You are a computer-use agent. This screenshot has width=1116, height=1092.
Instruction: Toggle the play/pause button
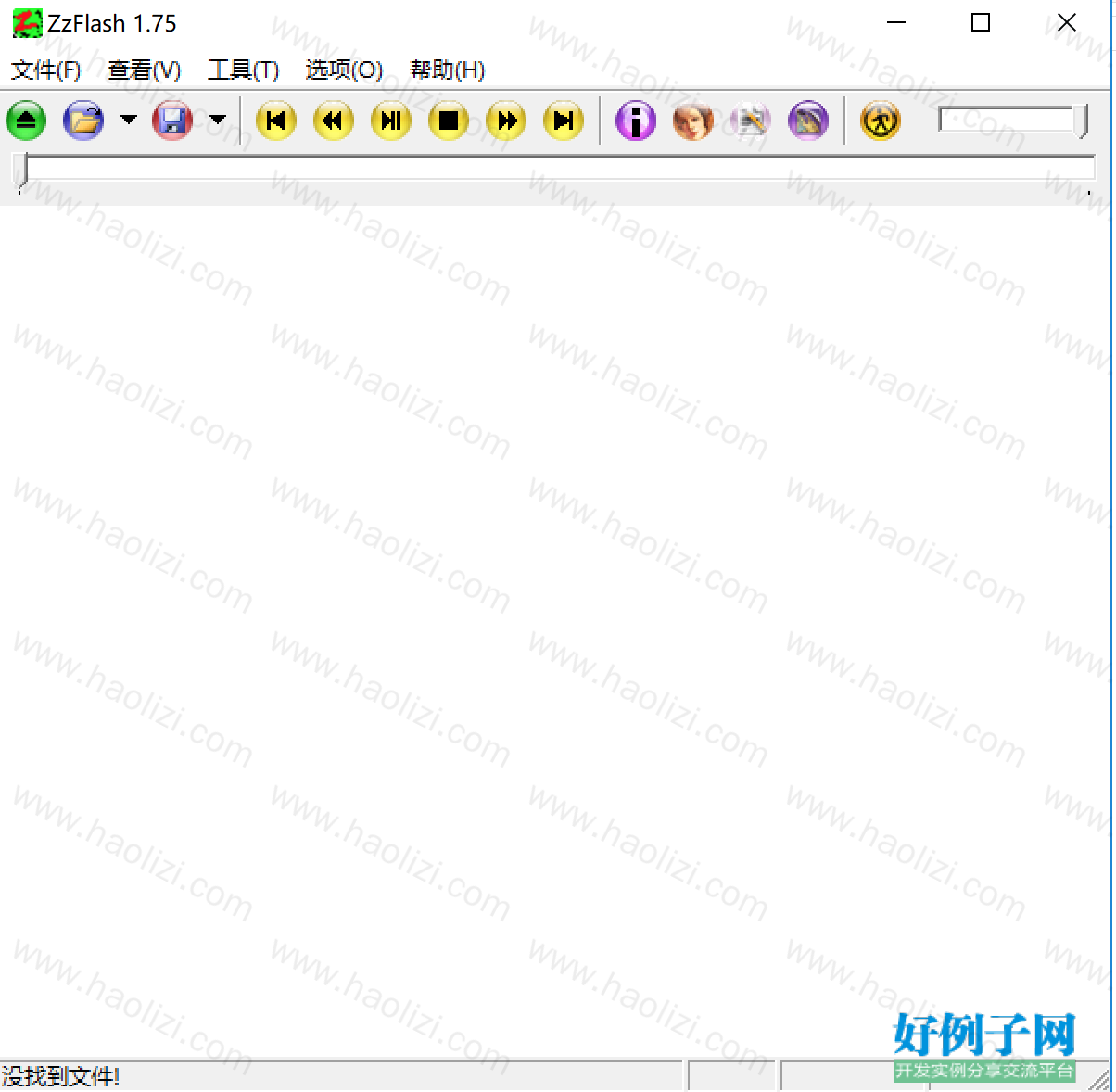coord(391,121)
